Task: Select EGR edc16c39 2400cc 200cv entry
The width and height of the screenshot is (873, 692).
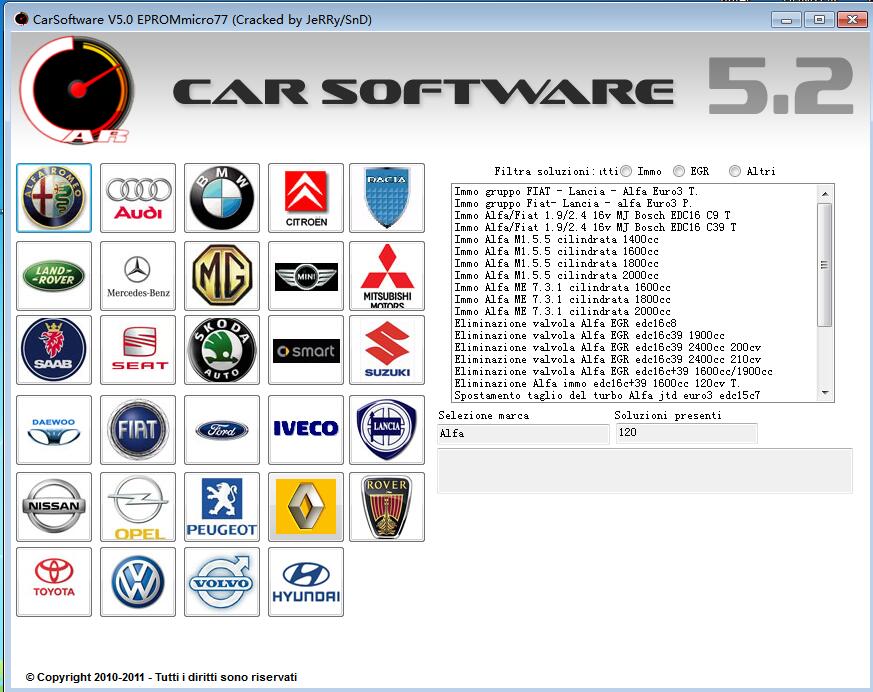Action: 607,347
